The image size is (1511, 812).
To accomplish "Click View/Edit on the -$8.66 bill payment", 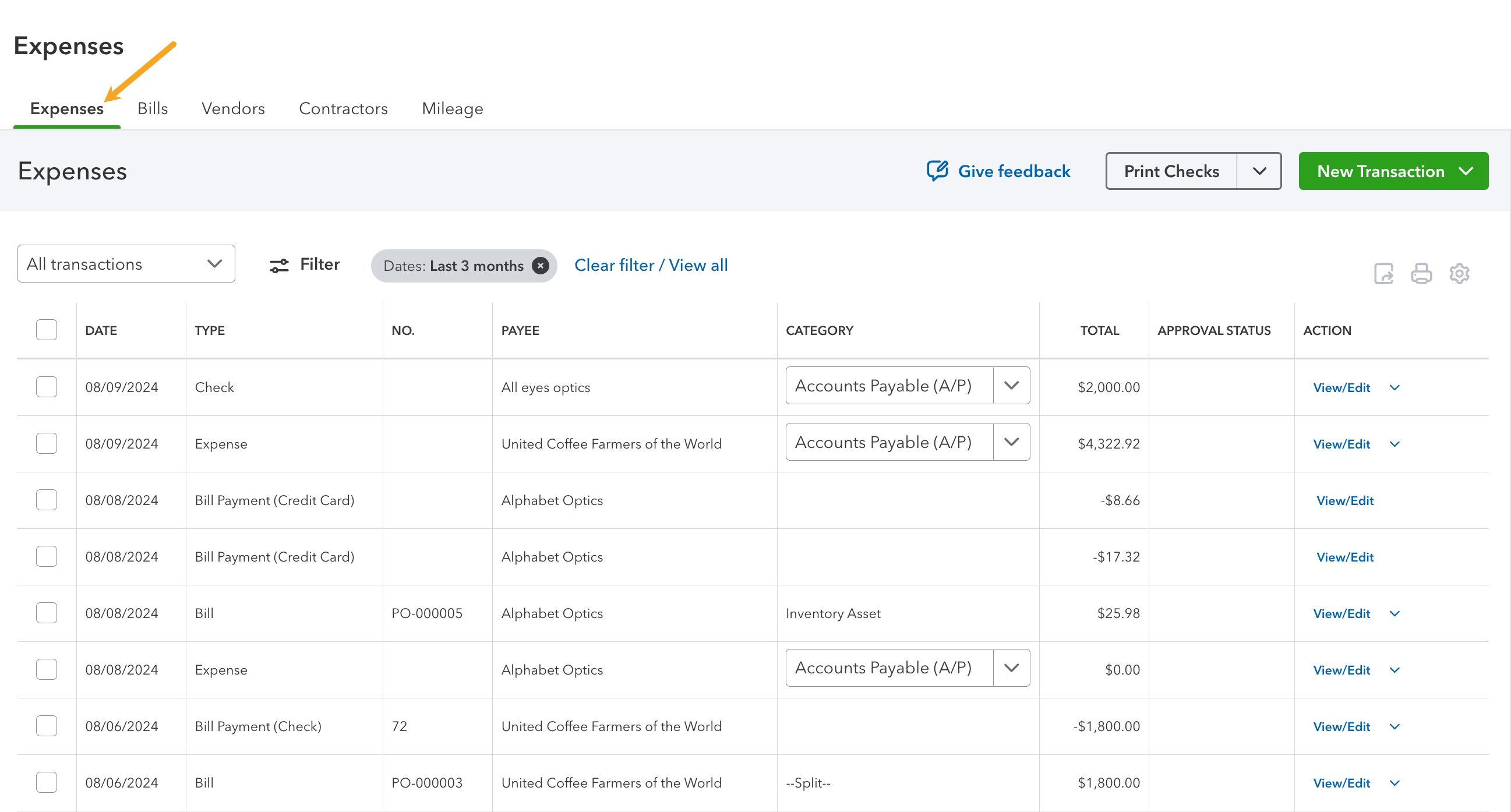I will [1344, 500].
